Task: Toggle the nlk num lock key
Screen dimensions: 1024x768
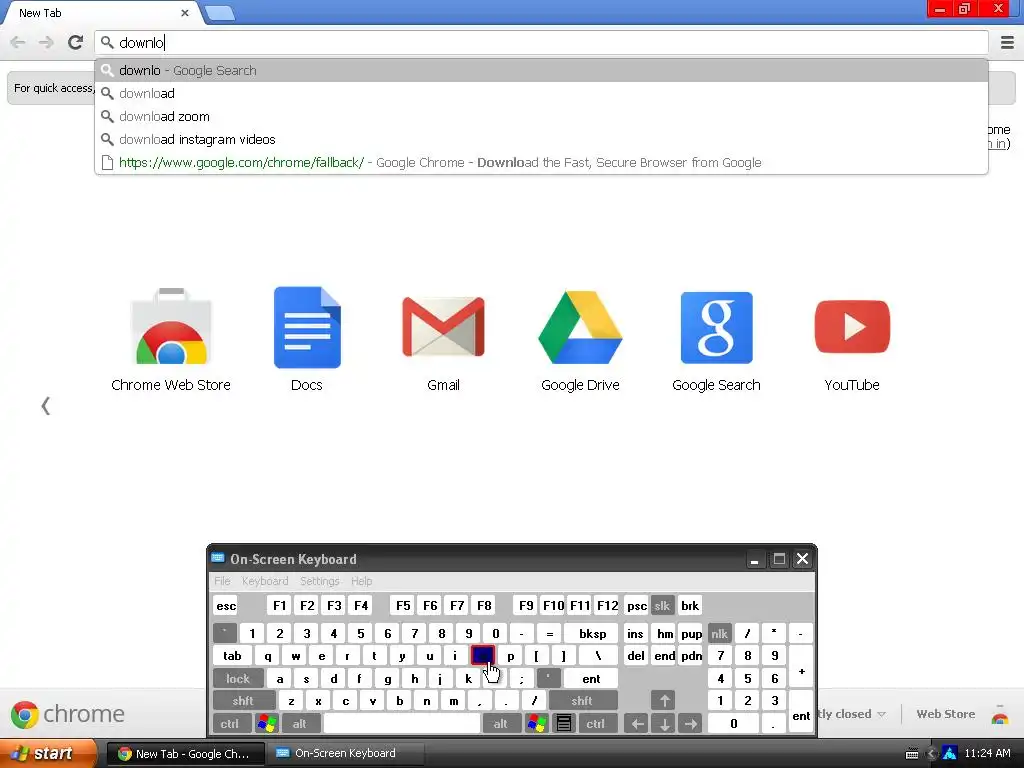Action: point(719,633)
